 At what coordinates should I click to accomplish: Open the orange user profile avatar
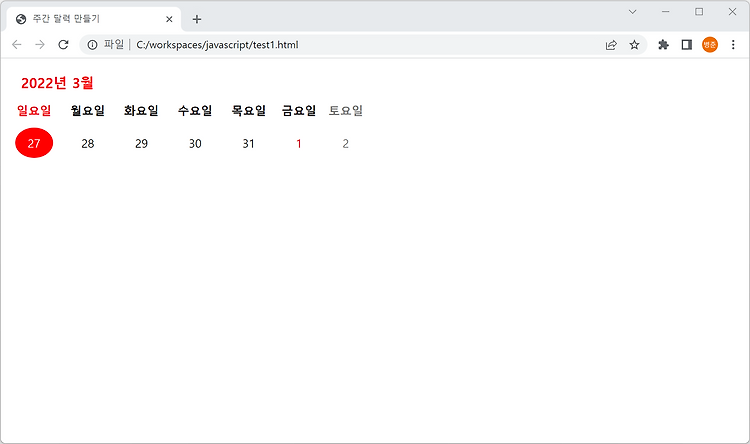pyautogui.click(x=710, y=44)
